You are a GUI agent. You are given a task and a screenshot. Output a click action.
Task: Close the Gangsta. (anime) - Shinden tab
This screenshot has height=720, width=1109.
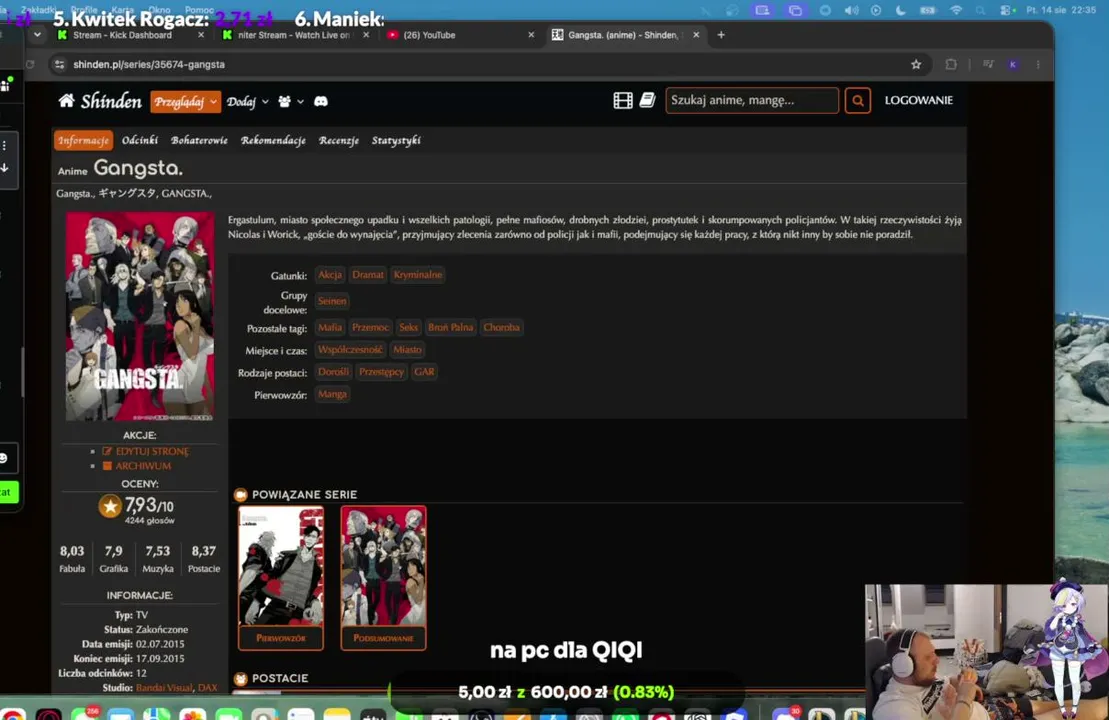coord(696,35)
